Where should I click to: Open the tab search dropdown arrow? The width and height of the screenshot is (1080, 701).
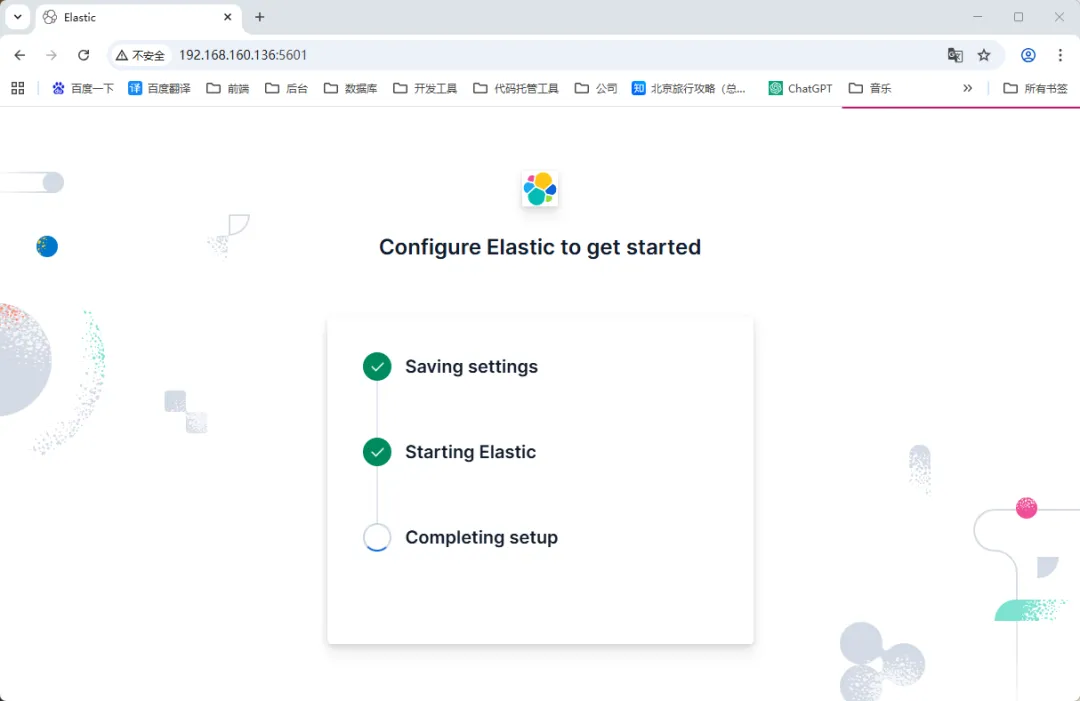[18, 17]
